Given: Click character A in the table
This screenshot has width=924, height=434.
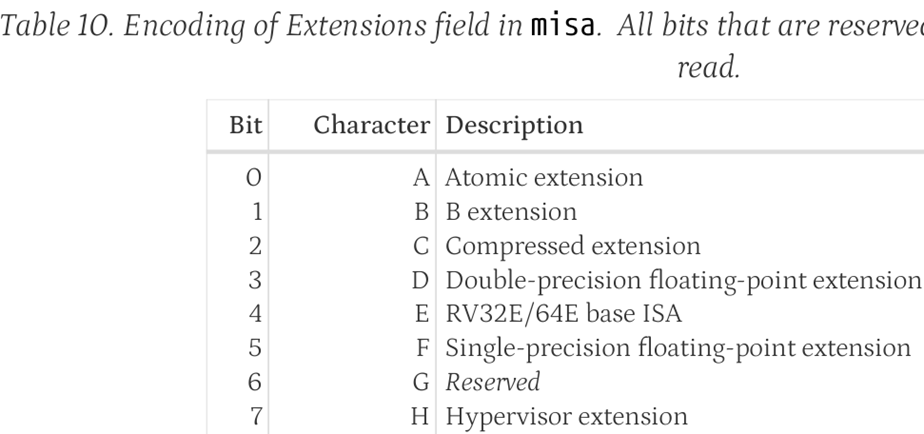Looking at the screenshot, I should [421, 177].
